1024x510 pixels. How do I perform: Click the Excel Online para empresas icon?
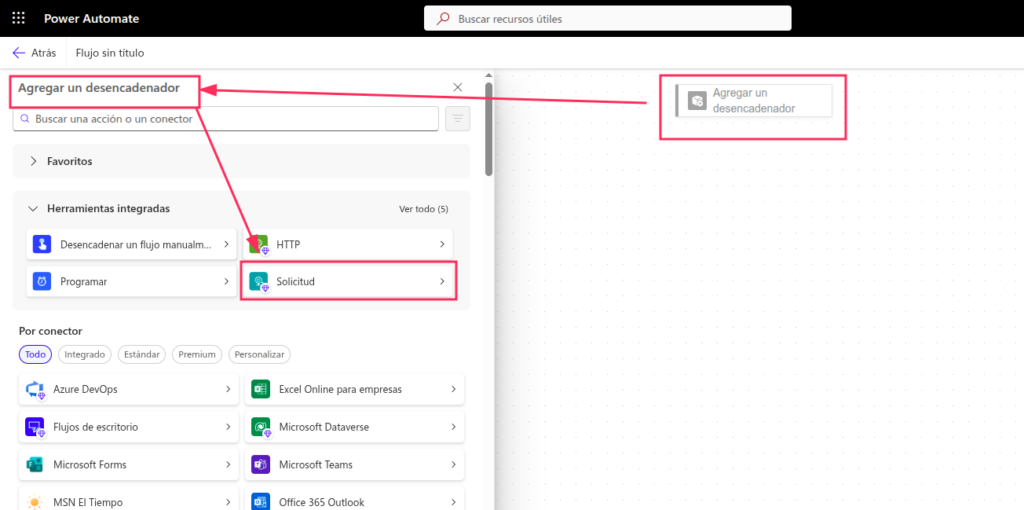click(262, 389)
